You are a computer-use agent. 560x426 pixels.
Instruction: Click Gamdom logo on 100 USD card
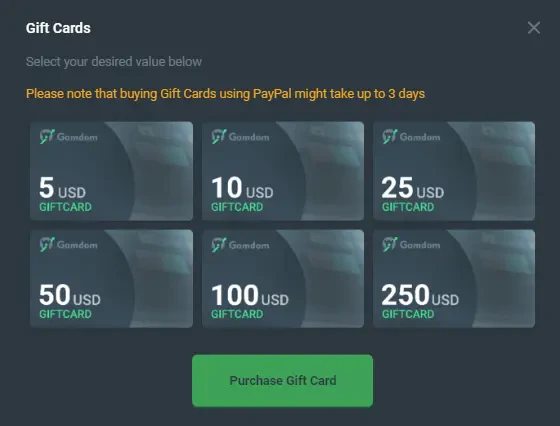[x=240, y=245]
